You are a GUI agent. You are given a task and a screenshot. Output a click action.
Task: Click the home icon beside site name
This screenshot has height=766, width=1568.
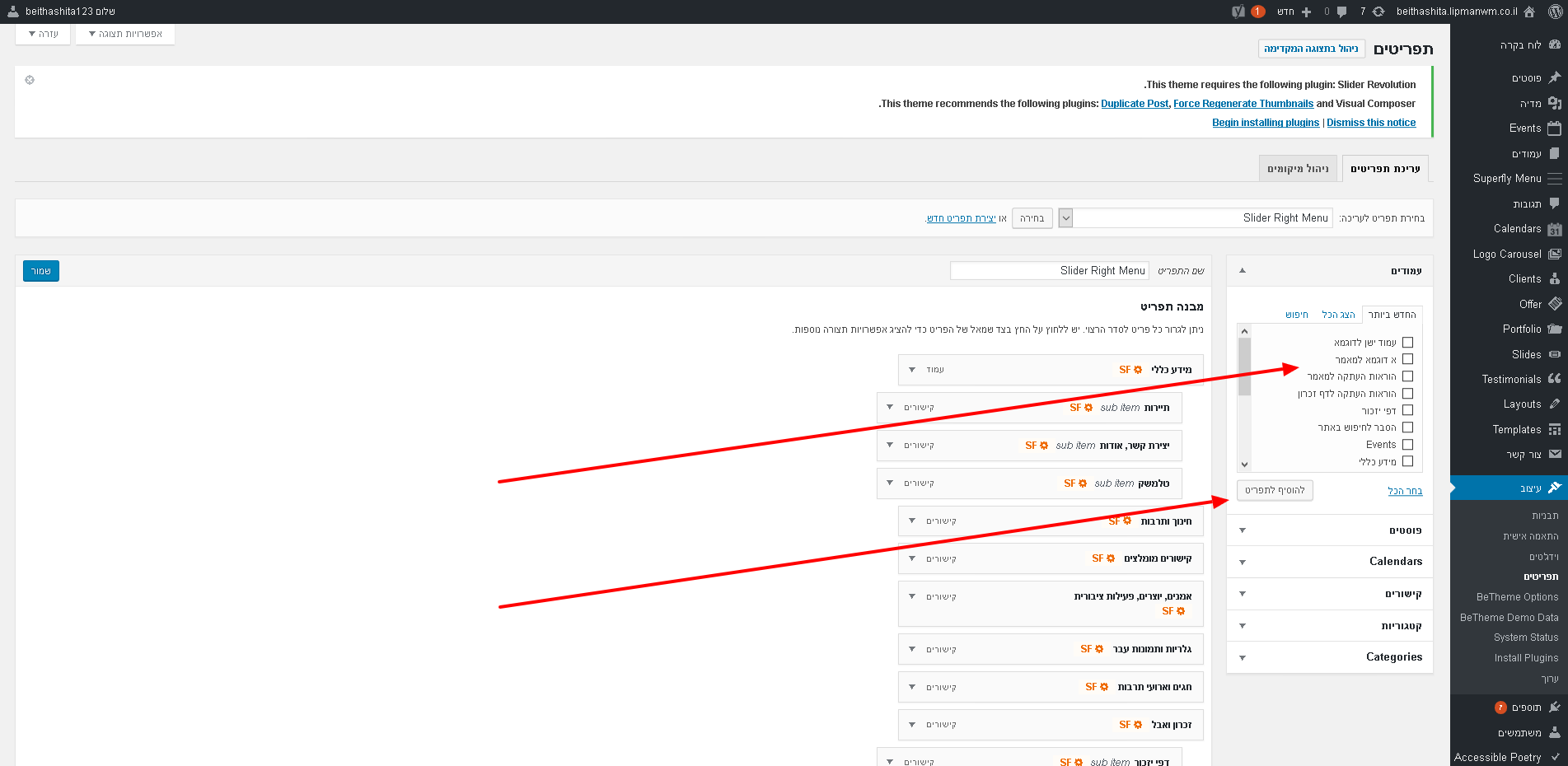(1529, 12)
